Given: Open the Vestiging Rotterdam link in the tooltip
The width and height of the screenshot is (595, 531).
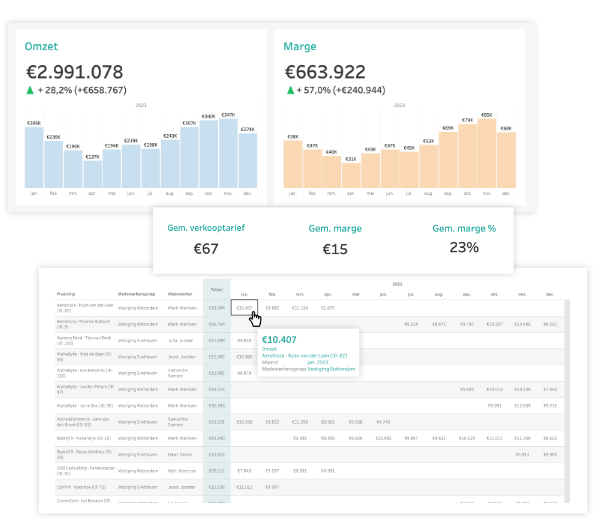Looking at the screenshot, I should coord(331,369).
